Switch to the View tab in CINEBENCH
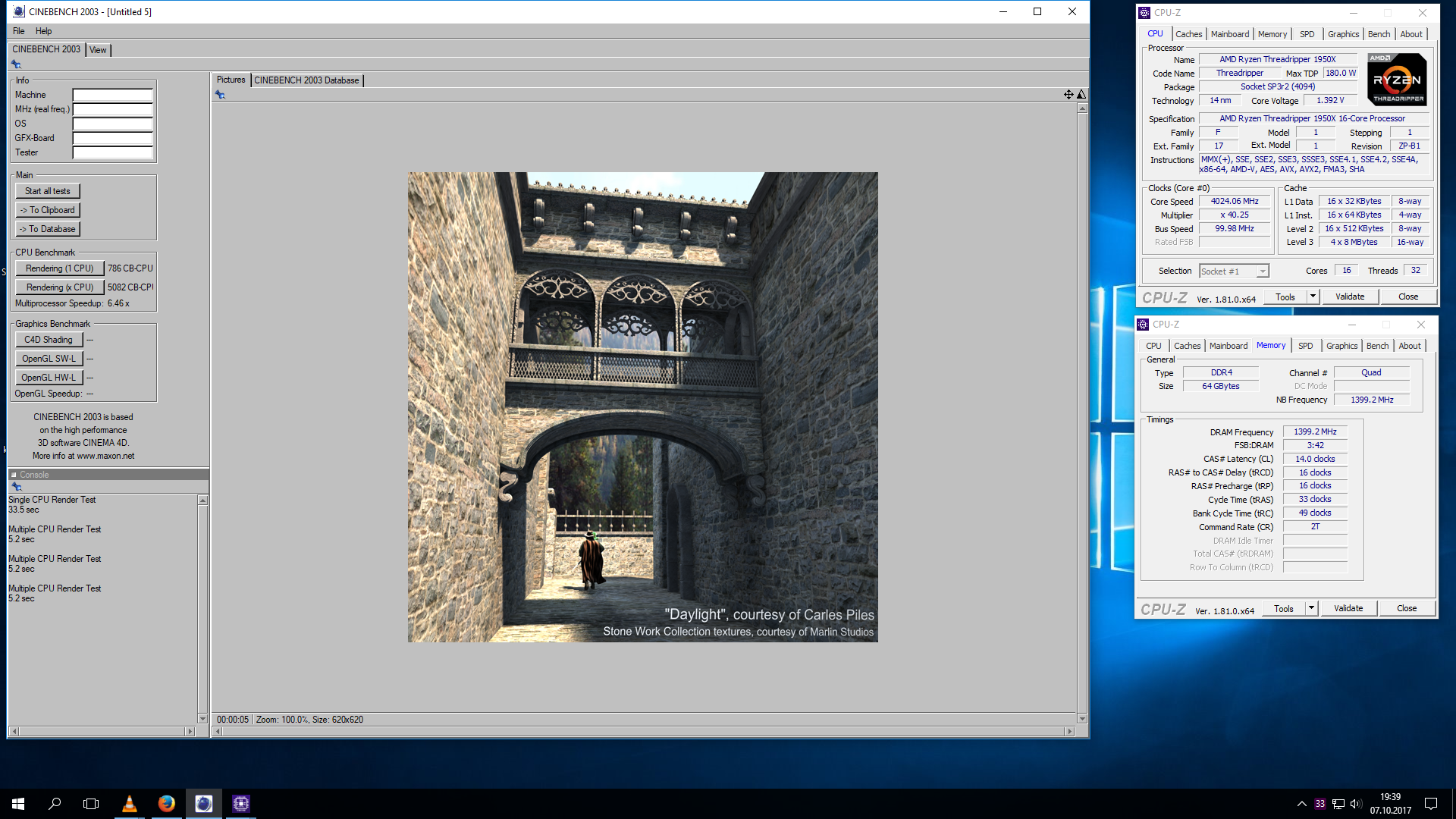The width and height of the screenshot is (1456, 819). tap(98, 50)
